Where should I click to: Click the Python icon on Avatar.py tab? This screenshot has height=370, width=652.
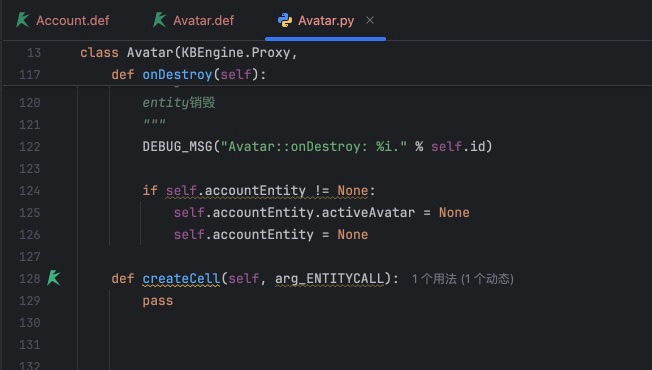[285, 20]
